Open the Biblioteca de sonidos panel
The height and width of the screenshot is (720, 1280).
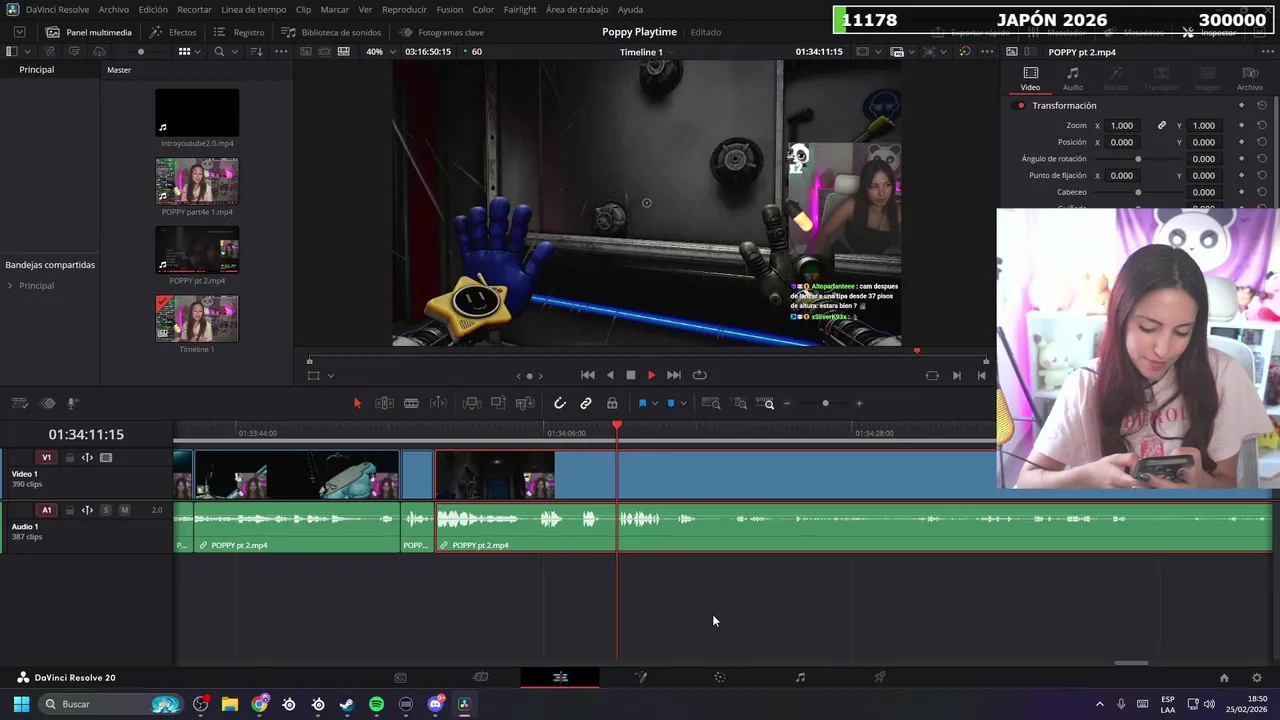332,32
